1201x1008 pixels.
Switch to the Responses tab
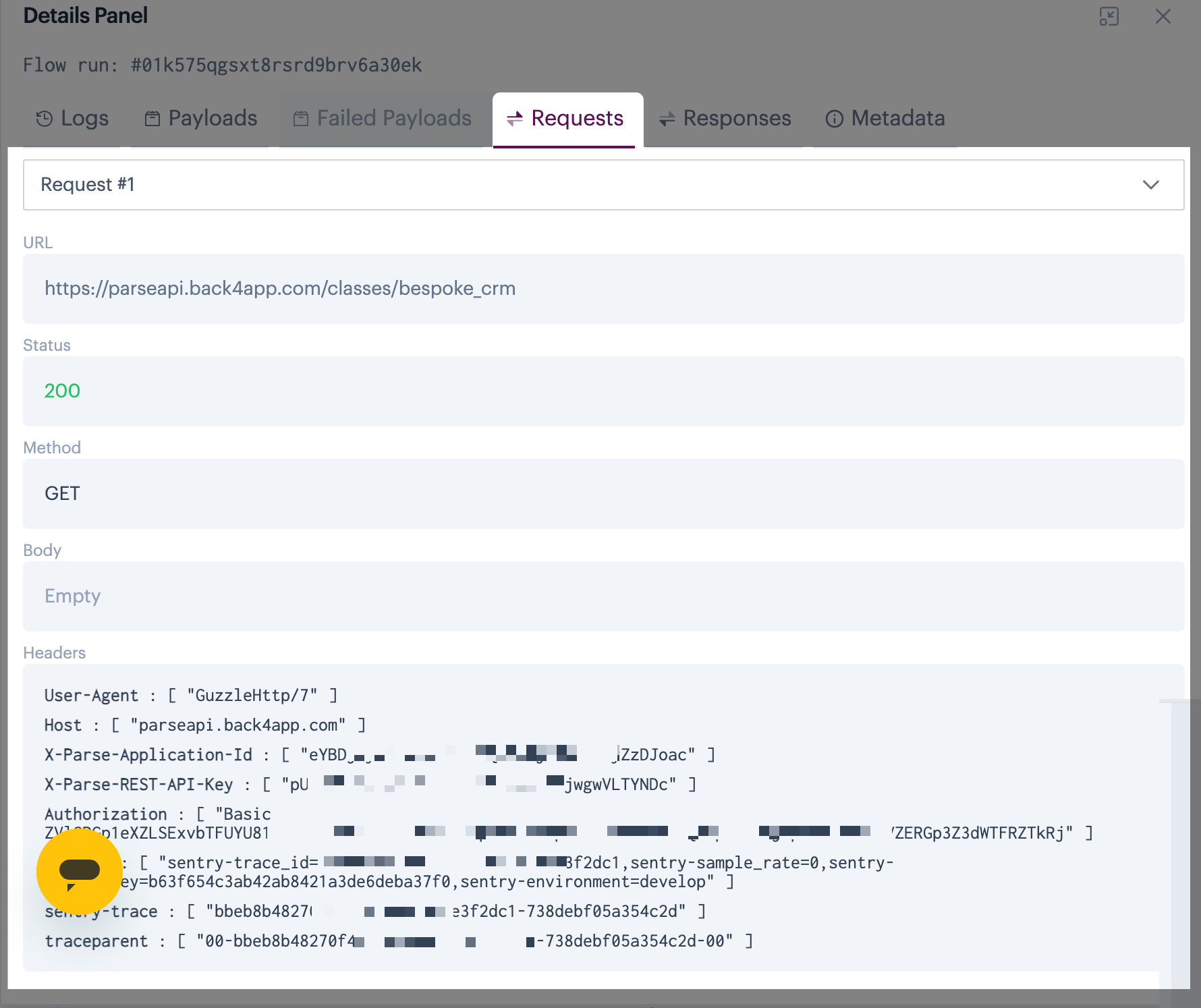pos(736,119)
